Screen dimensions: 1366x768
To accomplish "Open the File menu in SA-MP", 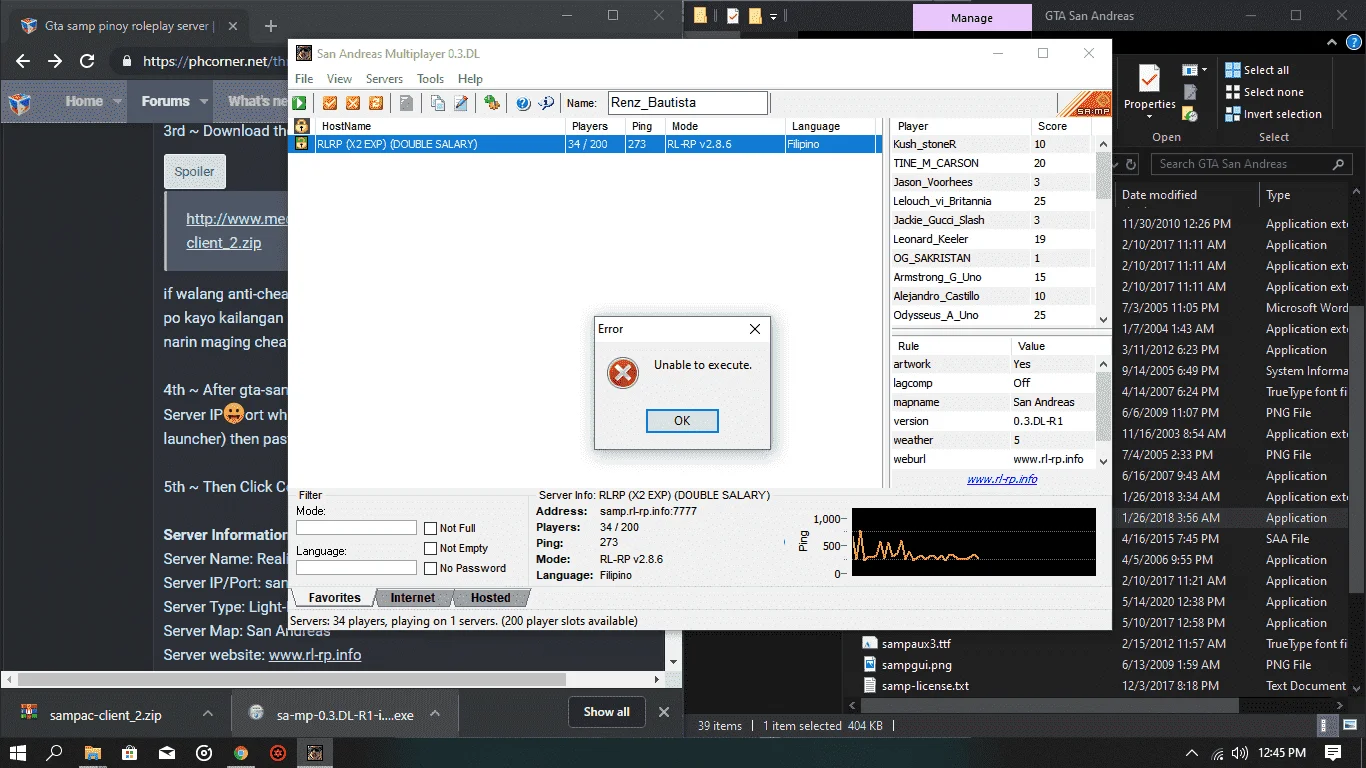I will 304,79.
